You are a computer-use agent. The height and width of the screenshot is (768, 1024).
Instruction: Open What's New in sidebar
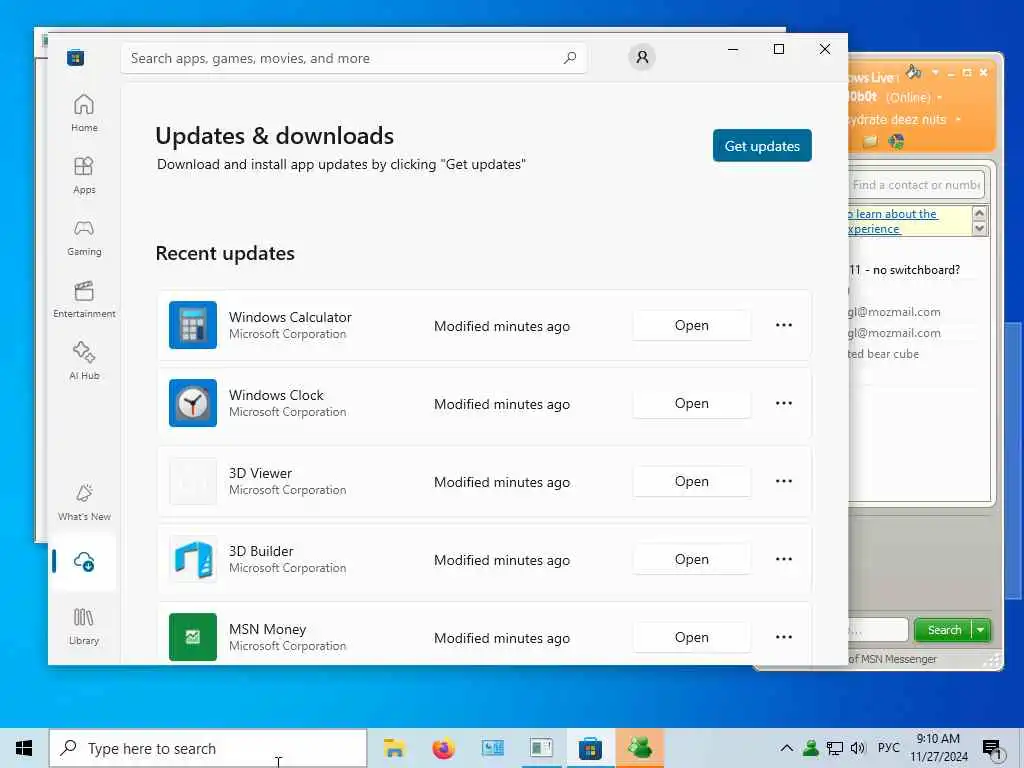tap(84, 502)
